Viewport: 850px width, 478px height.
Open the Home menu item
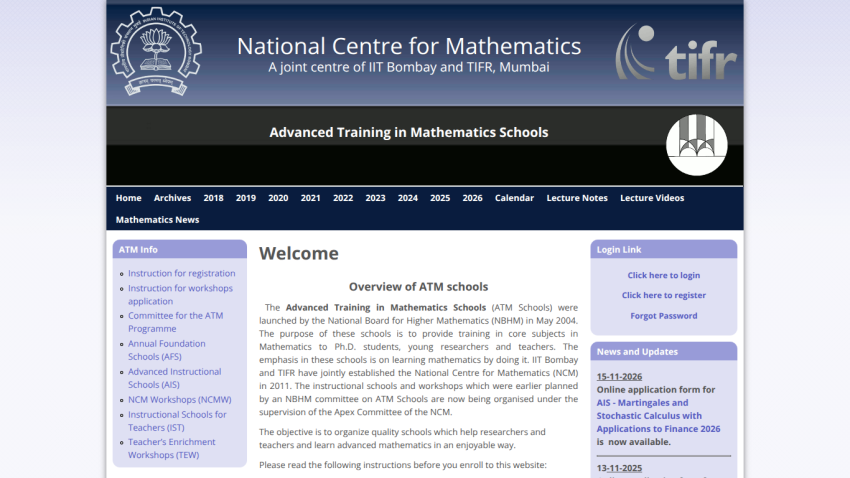tap(128, 198)
